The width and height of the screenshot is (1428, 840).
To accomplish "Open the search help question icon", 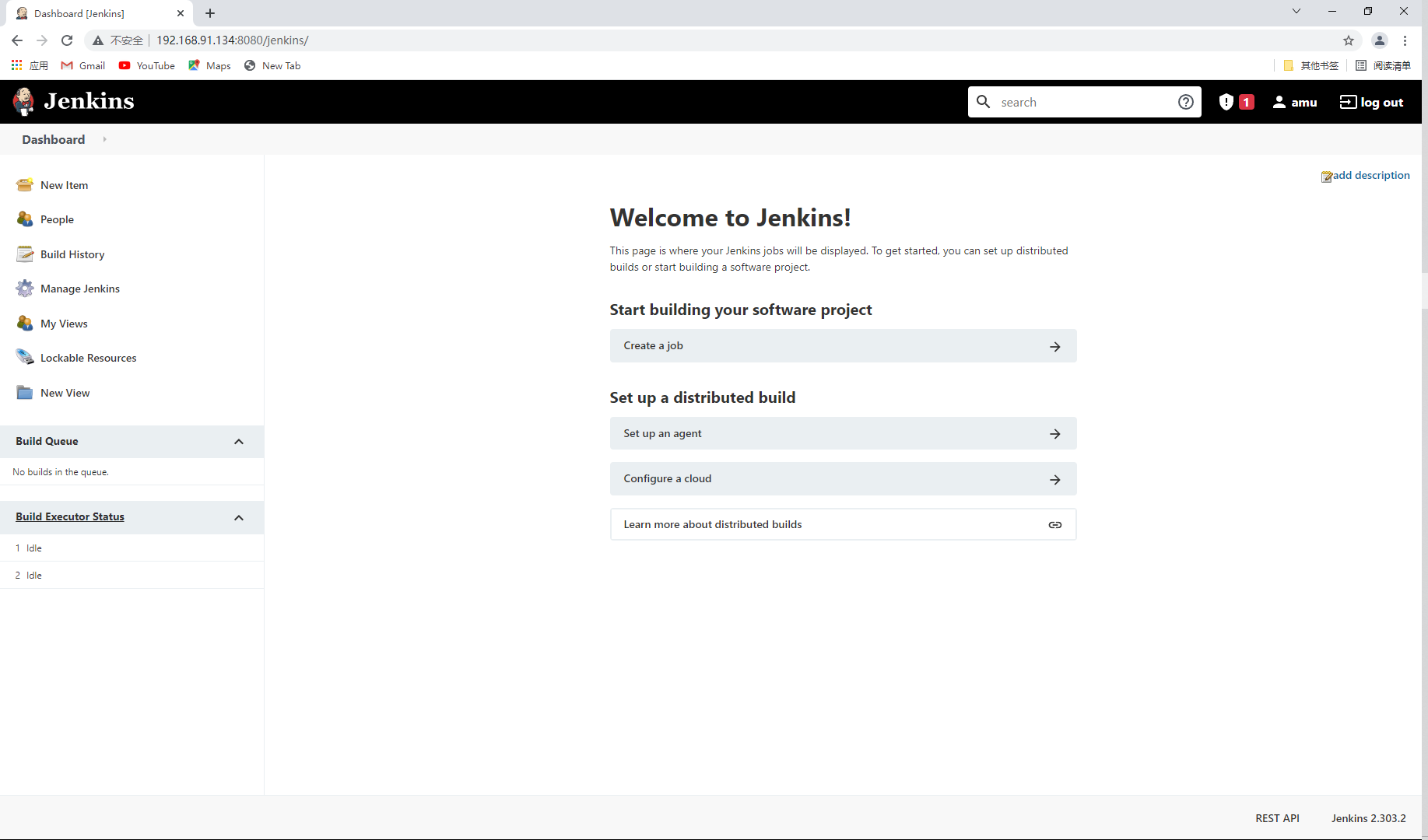I will tap(1186, 102).
